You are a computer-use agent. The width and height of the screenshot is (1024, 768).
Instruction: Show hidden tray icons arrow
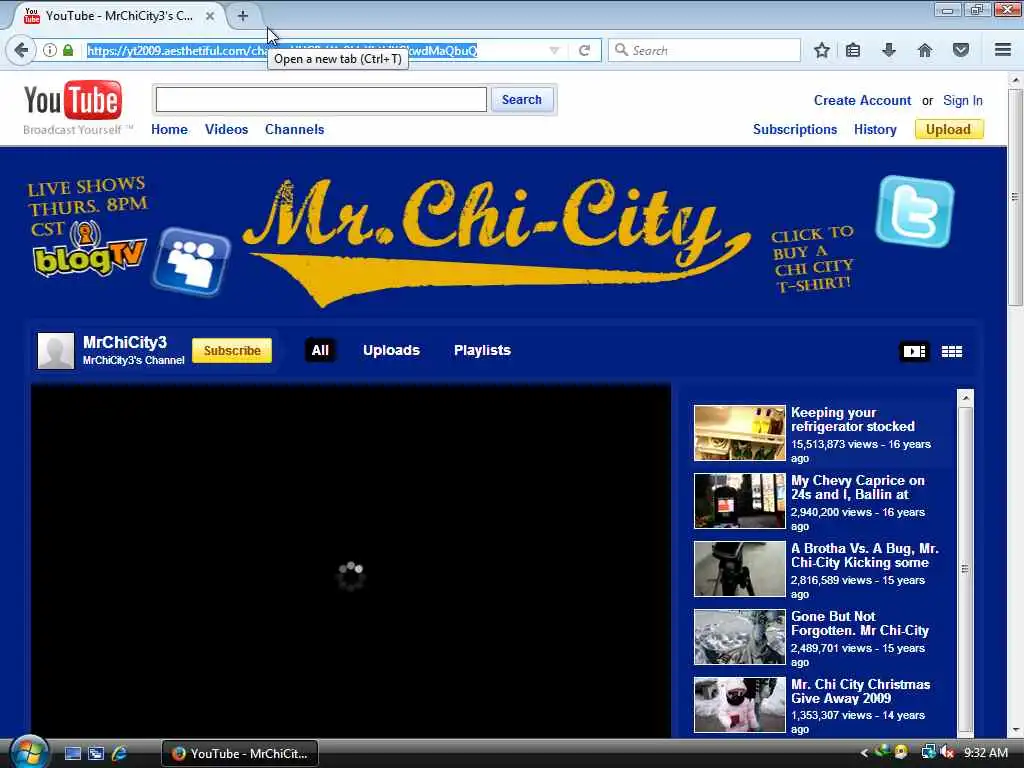coord(864,753)
